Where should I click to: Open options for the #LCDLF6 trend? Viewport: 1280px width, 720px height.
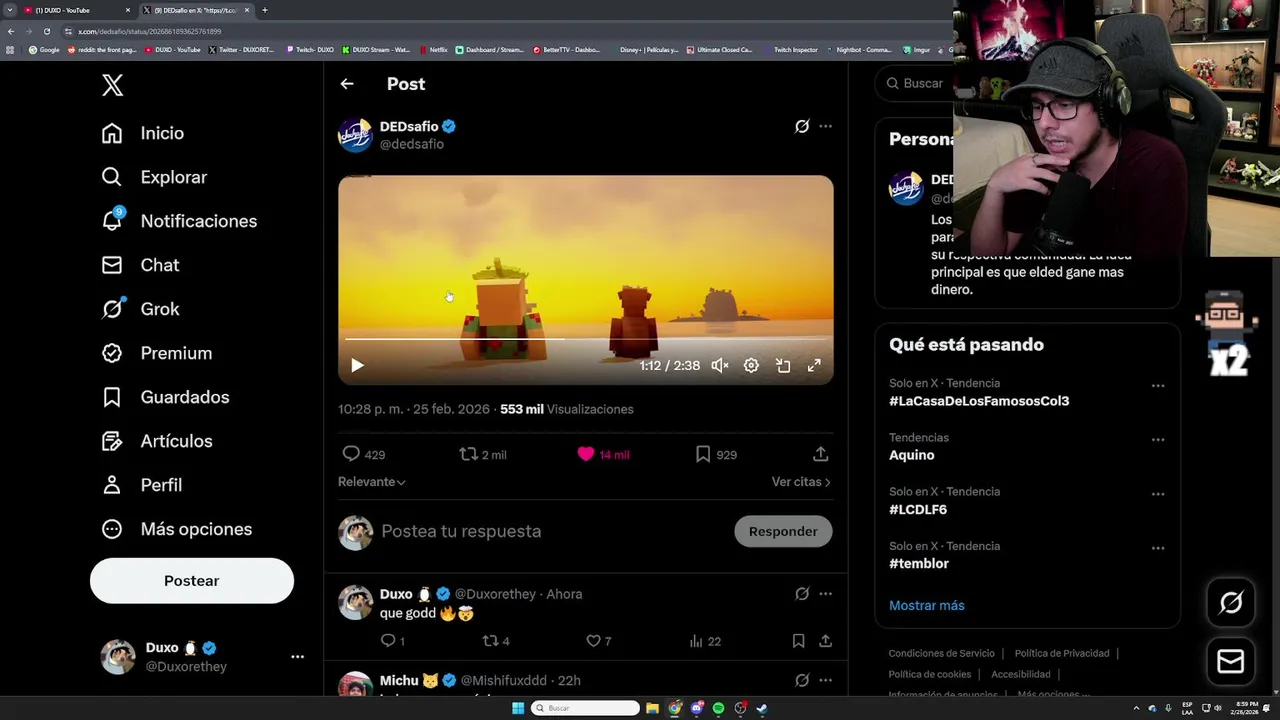pos(1158,494)
